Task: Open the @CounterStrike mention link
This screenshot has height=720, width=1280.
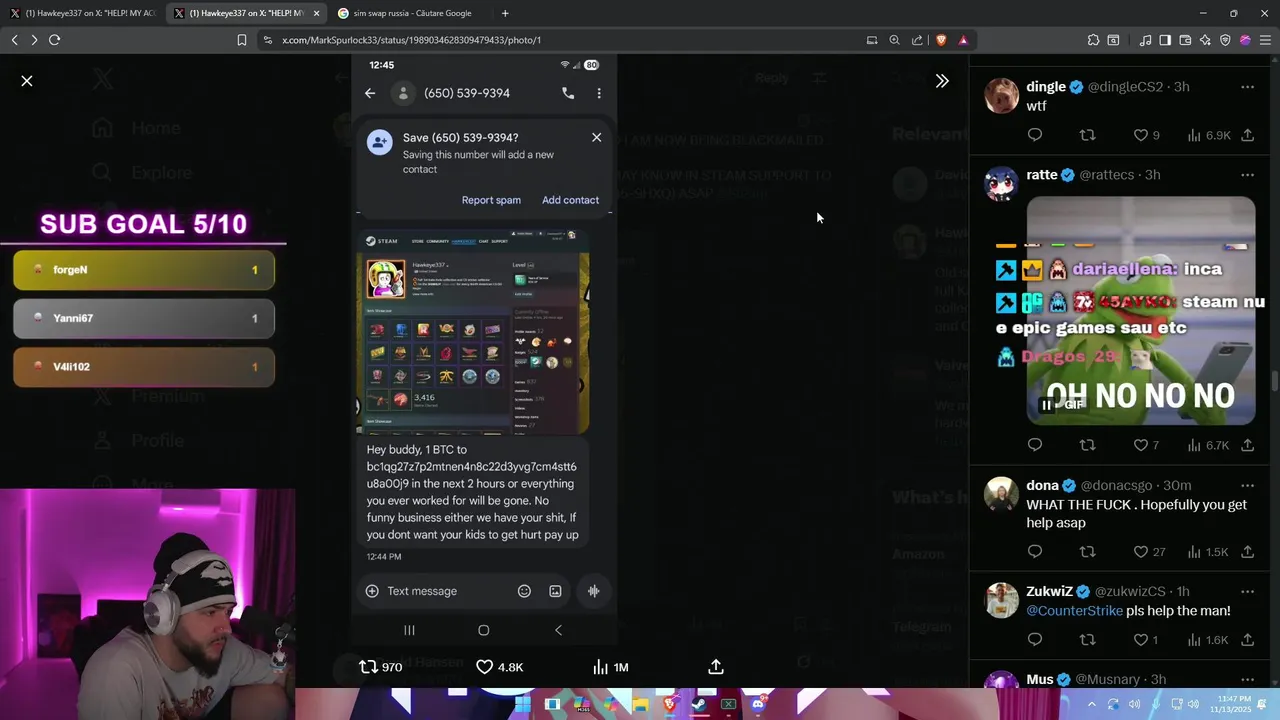Action: pyautogui.click(x=1074, y=611)
